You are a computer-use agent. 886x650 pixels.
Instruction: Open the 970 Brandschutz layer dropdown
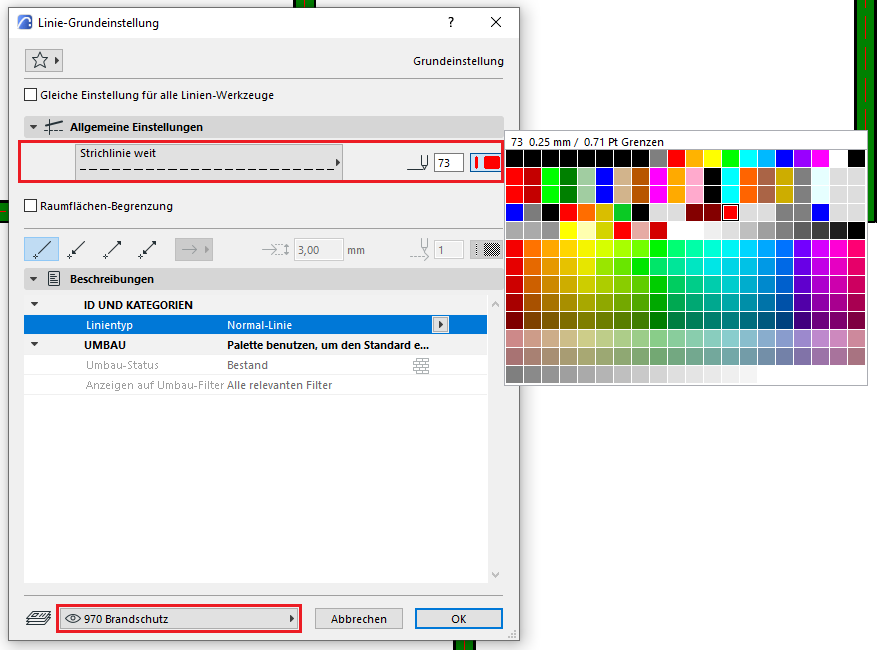click(x=179, y=619)
